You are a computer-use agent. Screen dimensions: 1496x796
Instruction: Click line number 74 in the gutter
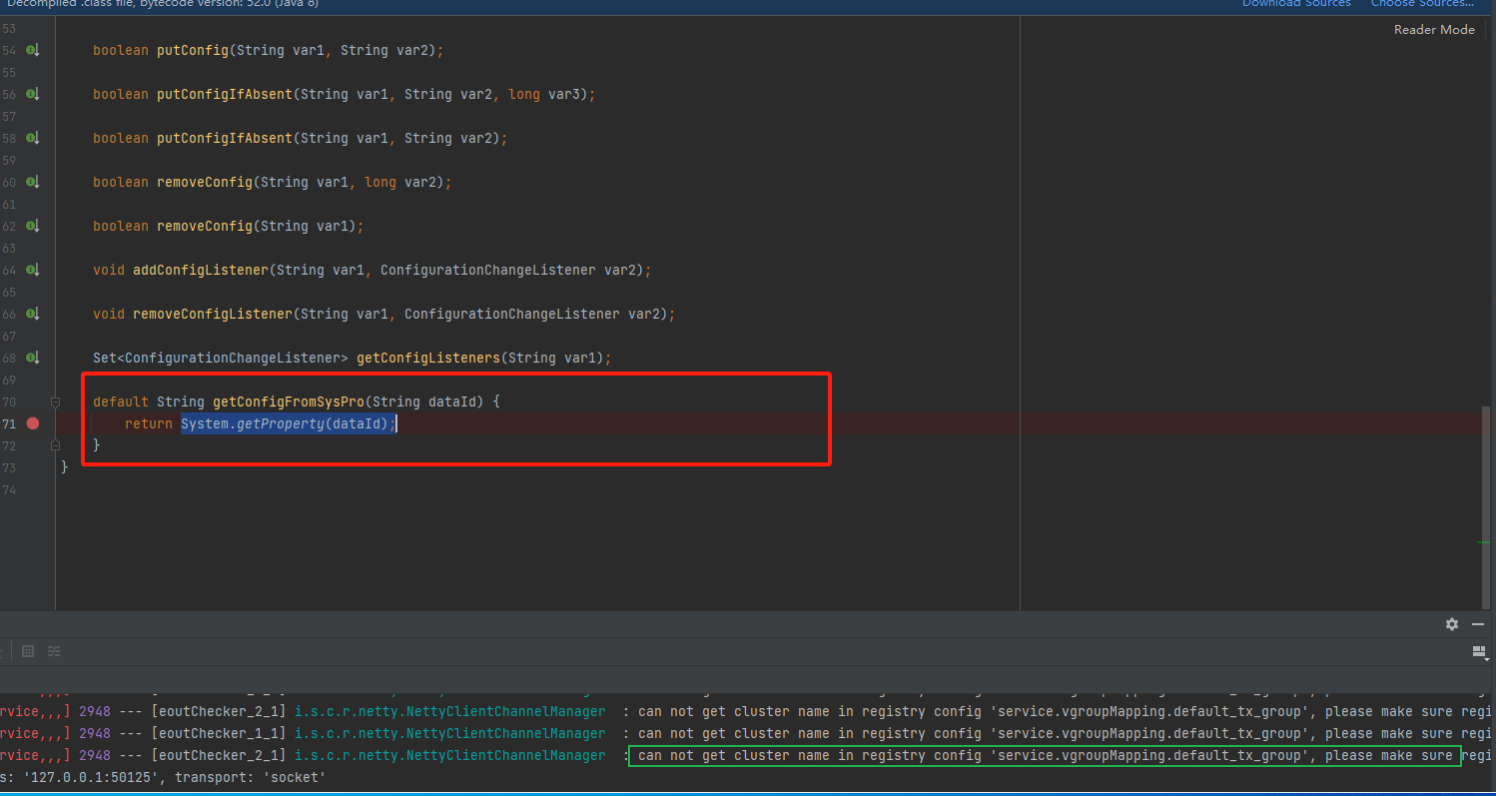(x=9, y=490)
